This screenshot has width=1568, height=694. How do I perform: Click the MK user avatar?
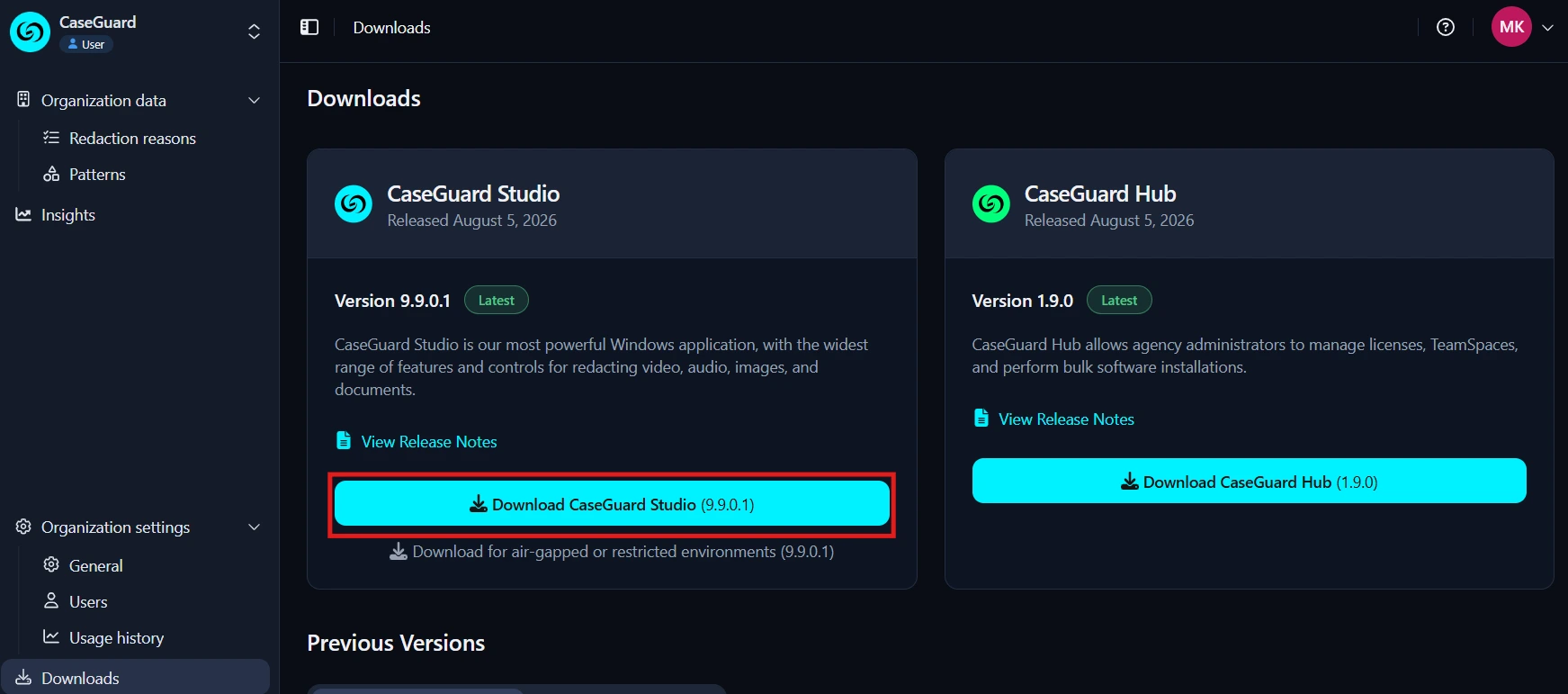[1511, 27]
